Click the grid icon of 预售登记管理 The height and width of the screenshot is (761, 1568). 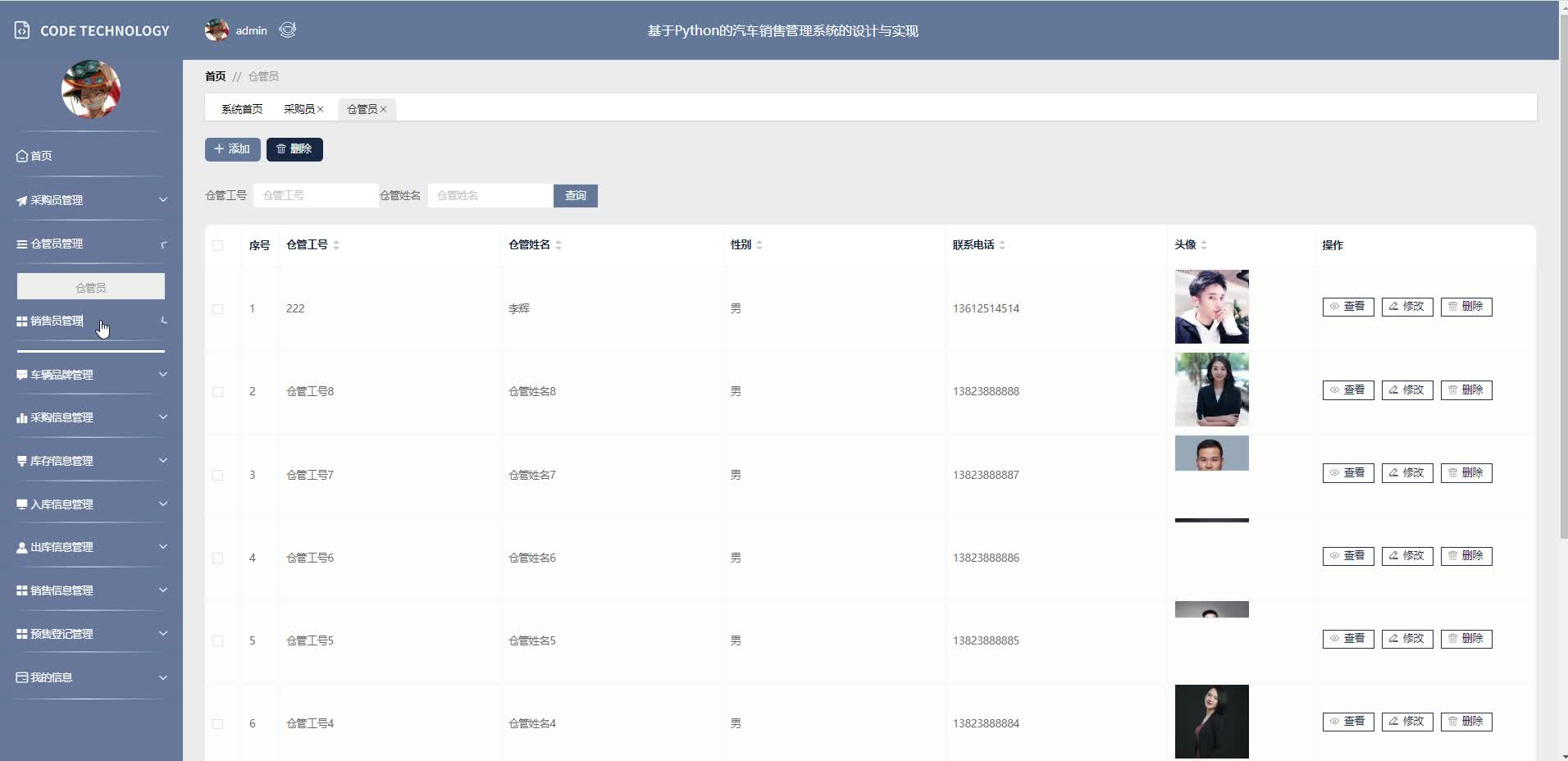pyautogui.click(x=22, y=634)
